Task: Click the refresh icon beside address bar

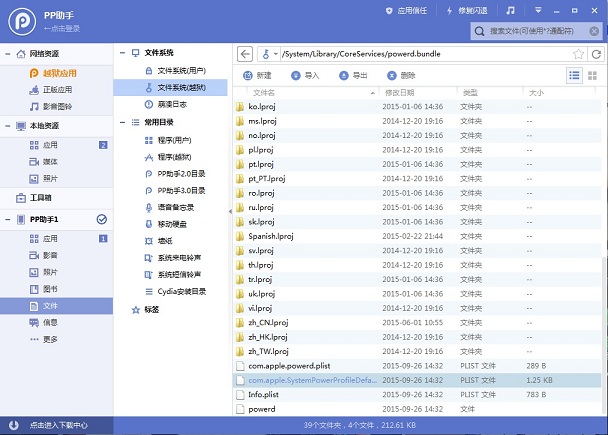Action: point(595,53)
